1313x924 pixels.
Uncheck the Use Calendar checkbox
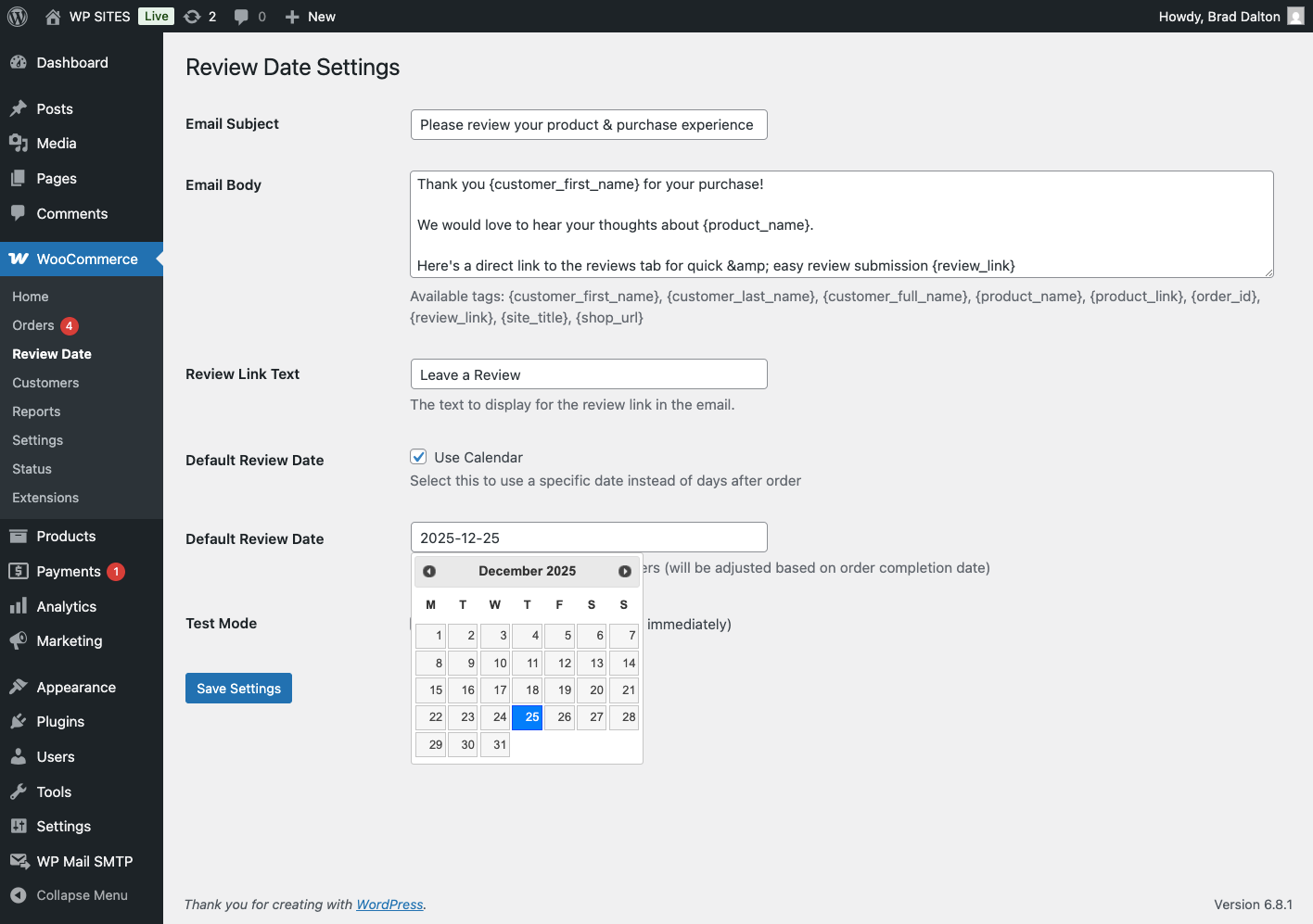coord(419,457)
